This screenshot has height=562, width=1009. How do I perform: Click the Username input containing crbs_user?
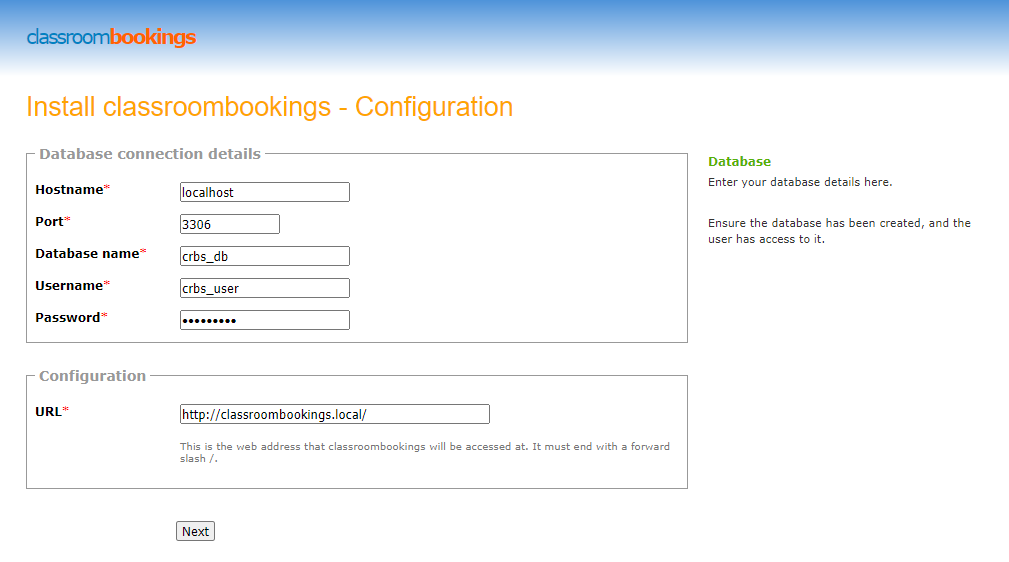[x=264, y=288]
